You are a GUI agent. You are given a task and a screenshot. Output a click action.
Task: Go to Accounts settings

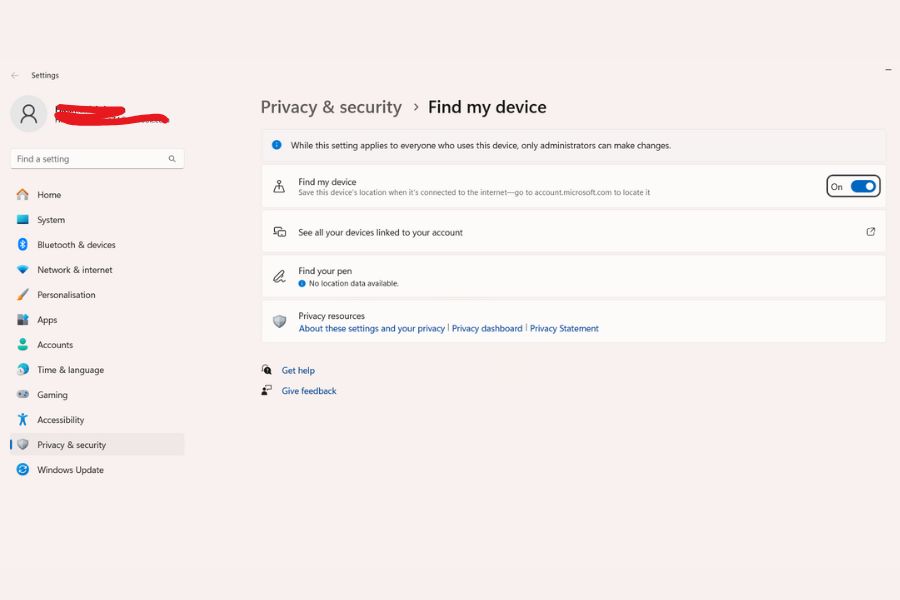tap(55, 345)
